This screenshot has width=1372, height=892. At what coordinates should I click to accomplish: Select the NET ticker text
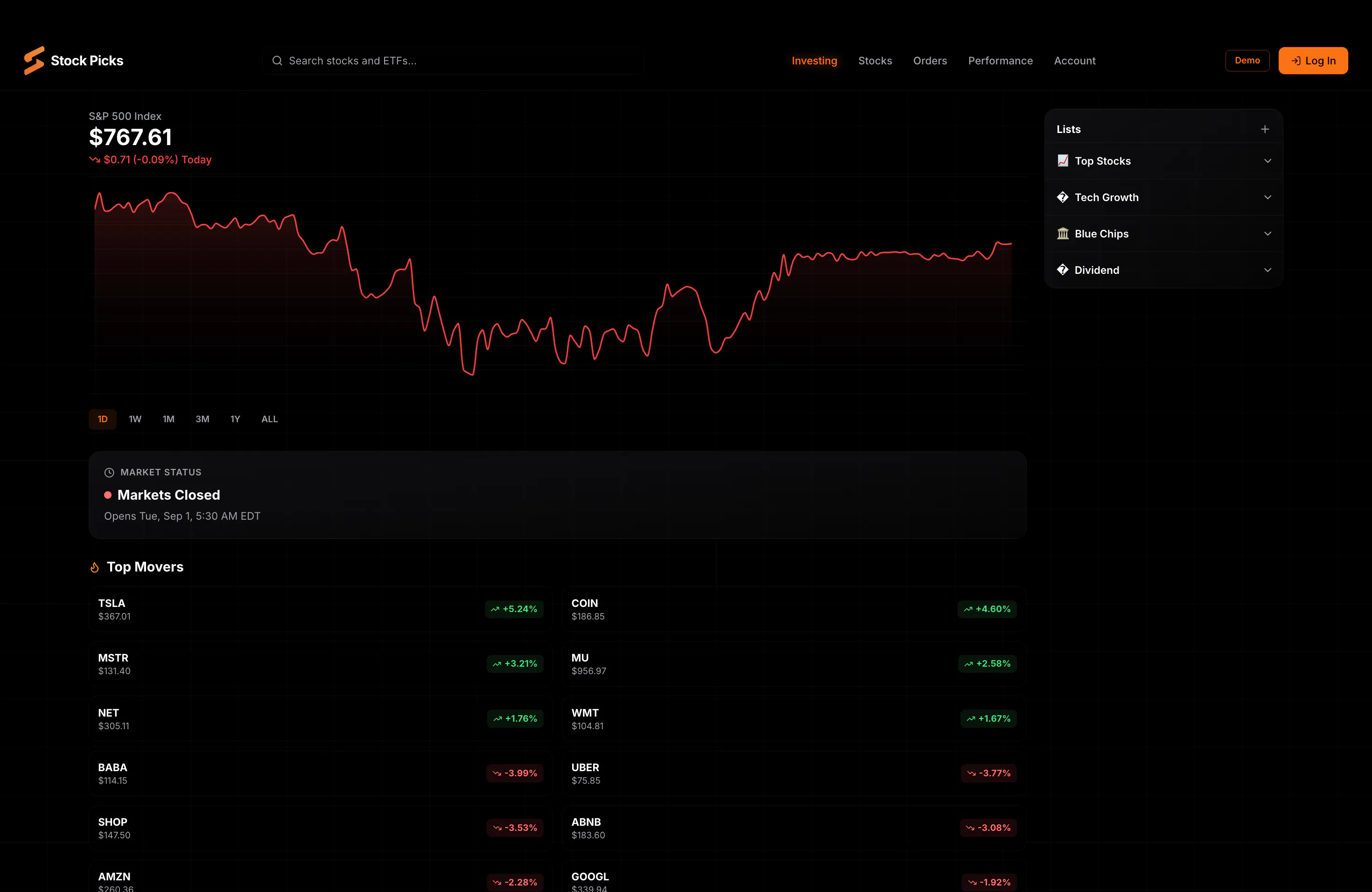108,713
